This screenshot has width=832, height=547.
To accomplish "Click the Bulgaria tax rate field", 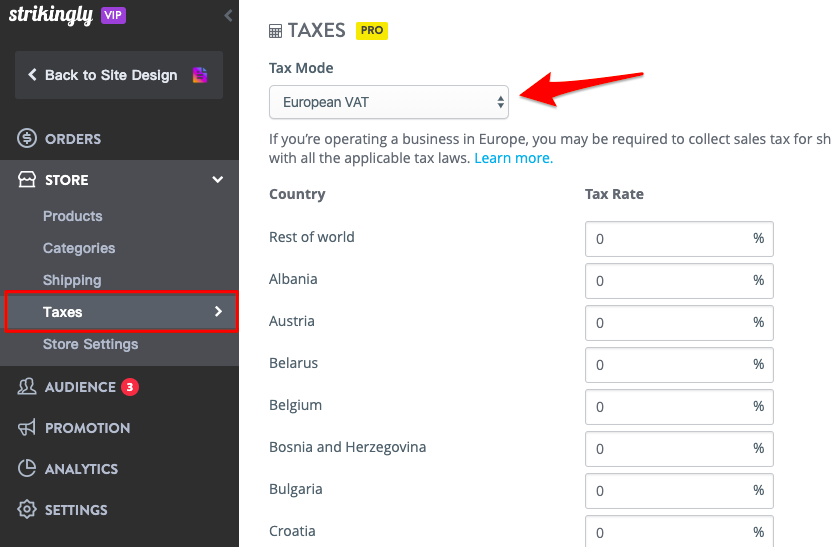I will point(679,491).
